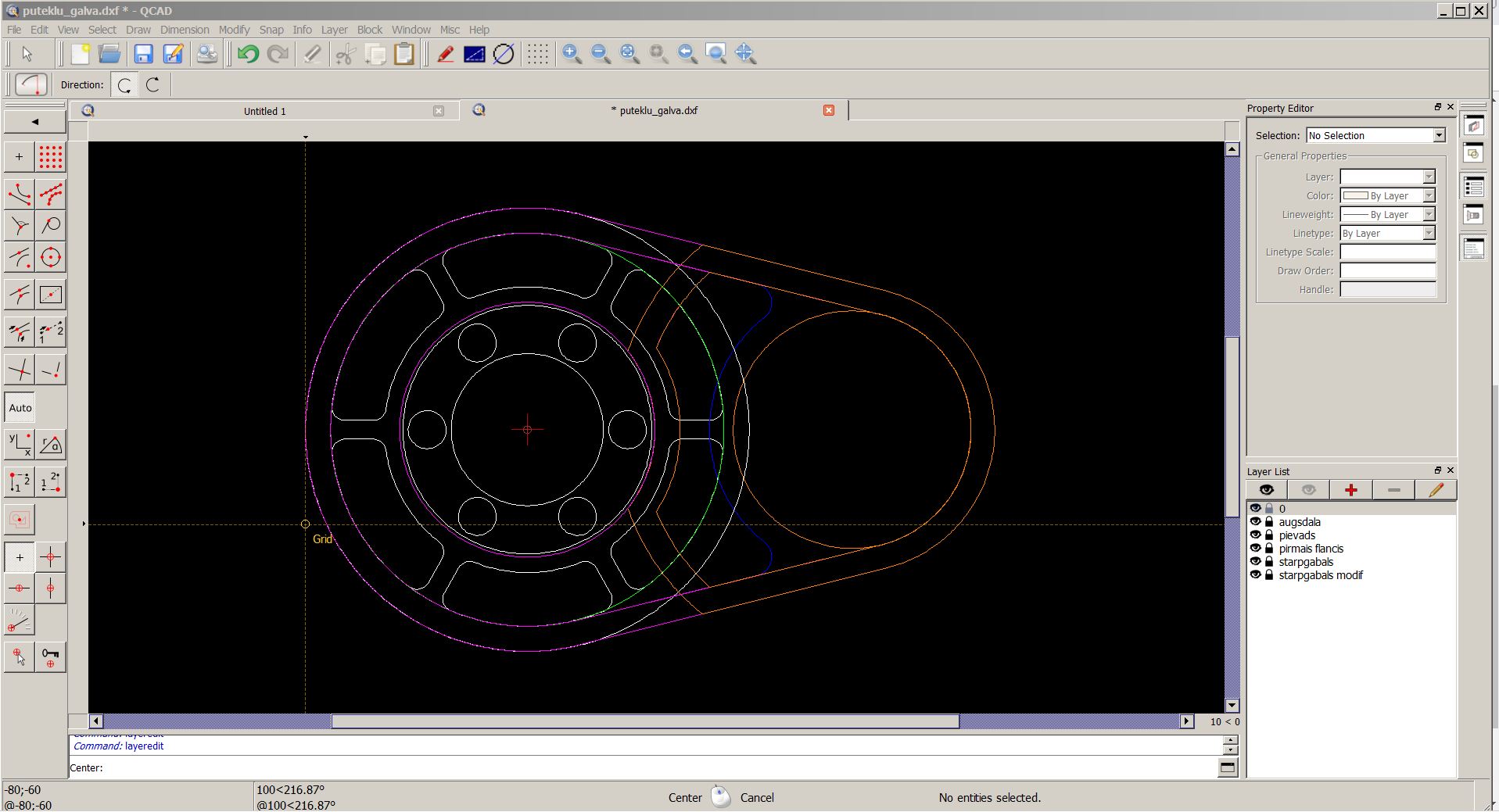
Task: Click the Save floppy disk icon
Action: pos(143,54)
